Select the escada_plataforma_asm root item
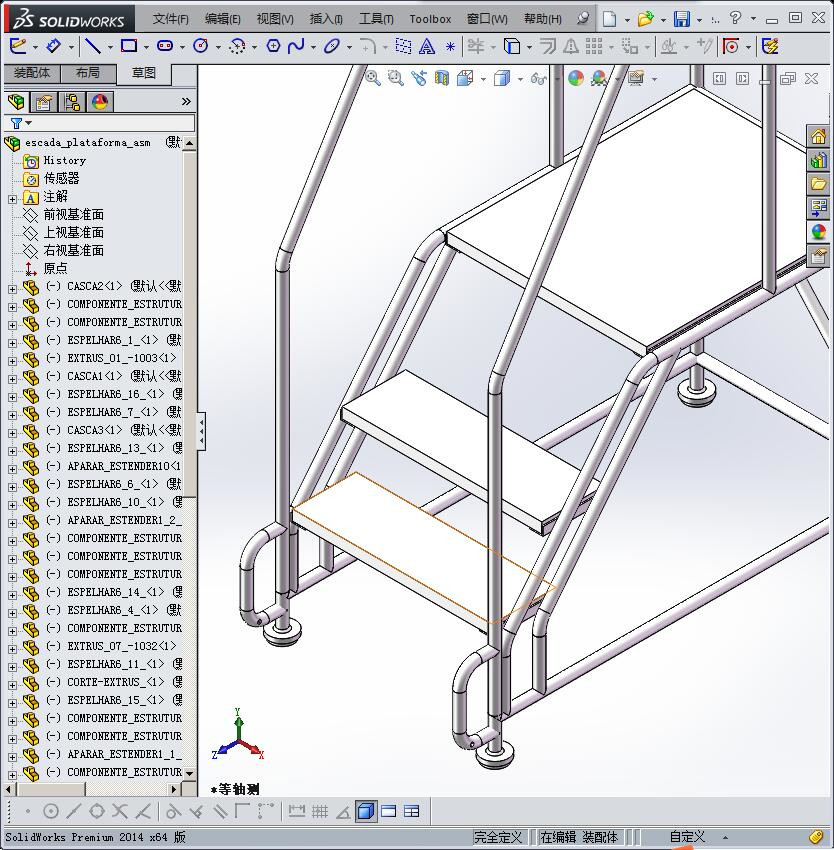834x850 pixels. [x=87, y=143]
